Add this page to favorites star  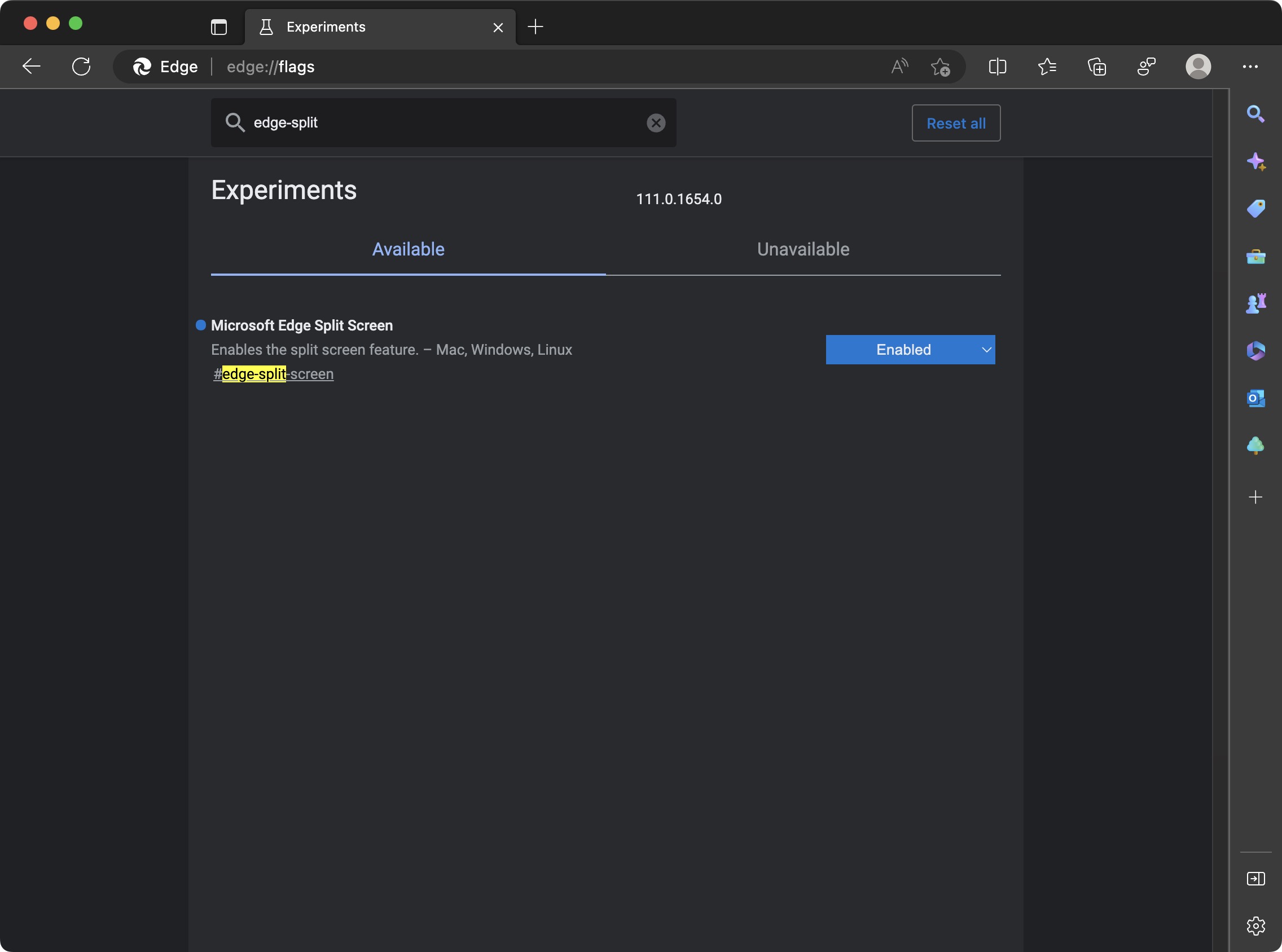click(x=940, y=67)
